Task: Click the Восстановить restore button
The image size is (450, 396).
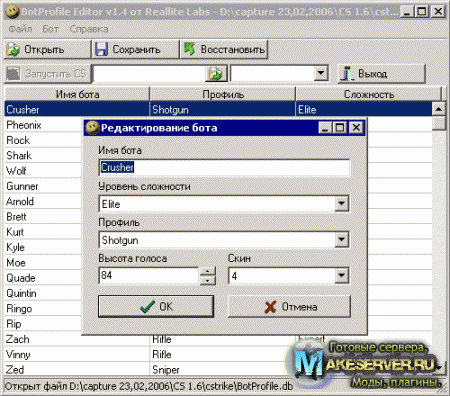Action: click(224, 49)
